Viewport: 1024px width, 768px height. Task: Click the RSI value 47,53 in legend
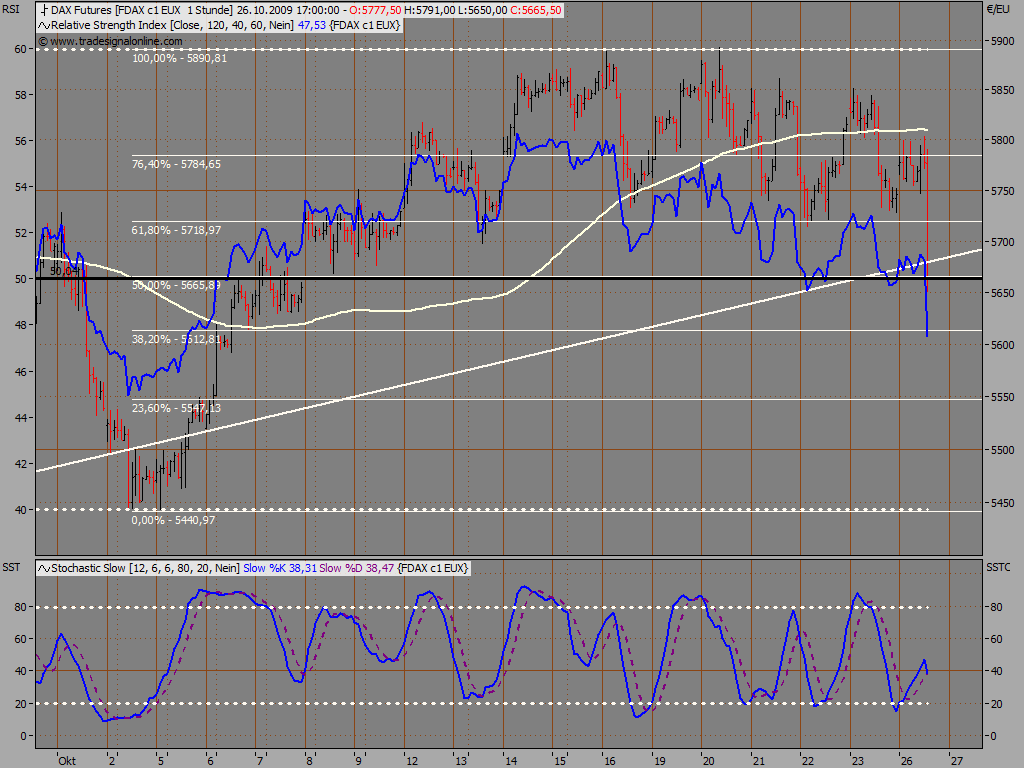click(x=312, y=25)
